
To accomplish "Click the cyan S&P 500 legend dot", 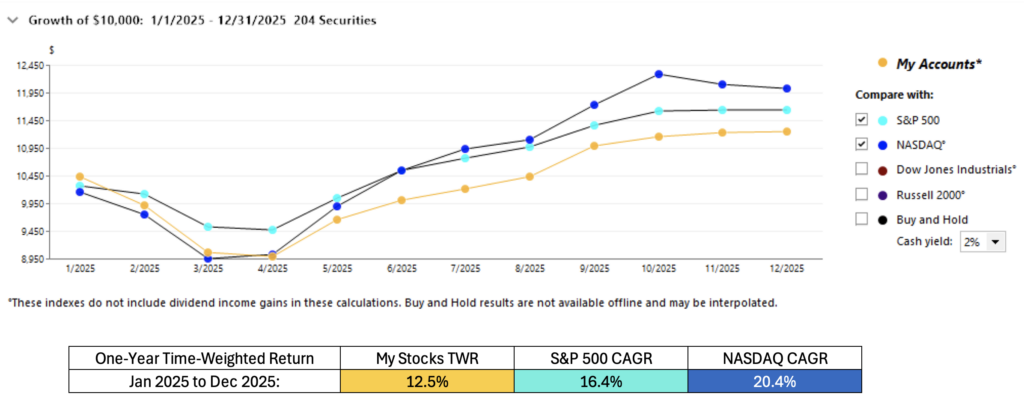I will coord(880,119).
